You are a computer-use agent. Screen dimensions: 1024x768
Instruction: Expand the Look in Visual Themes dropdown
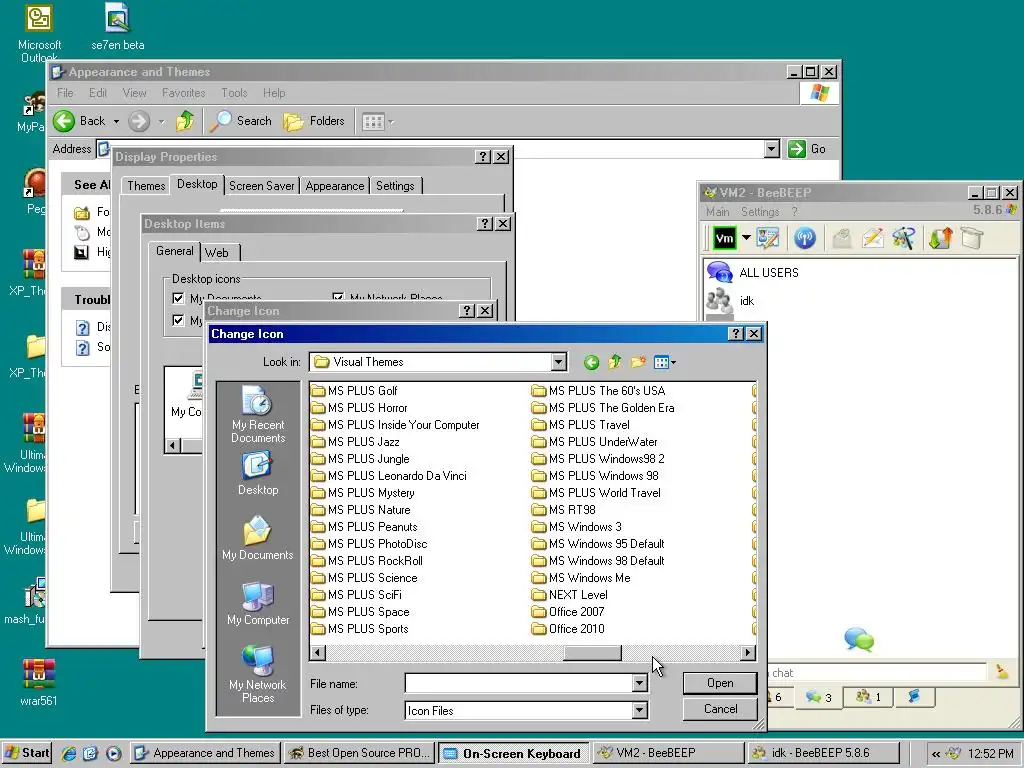[x=558, y=362]
